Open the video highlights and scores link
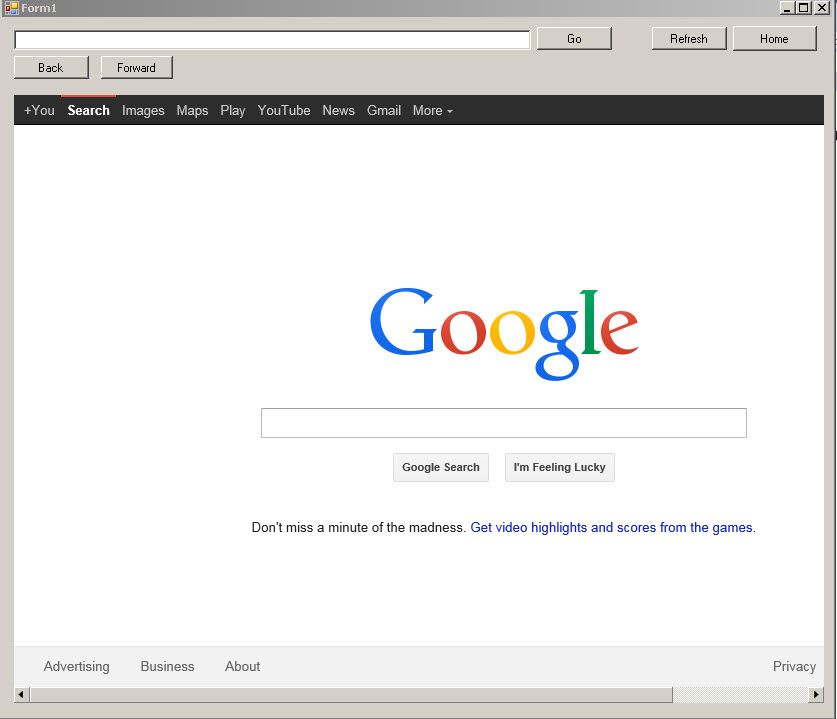The image size is (837, 719). [x=613, y=527]
